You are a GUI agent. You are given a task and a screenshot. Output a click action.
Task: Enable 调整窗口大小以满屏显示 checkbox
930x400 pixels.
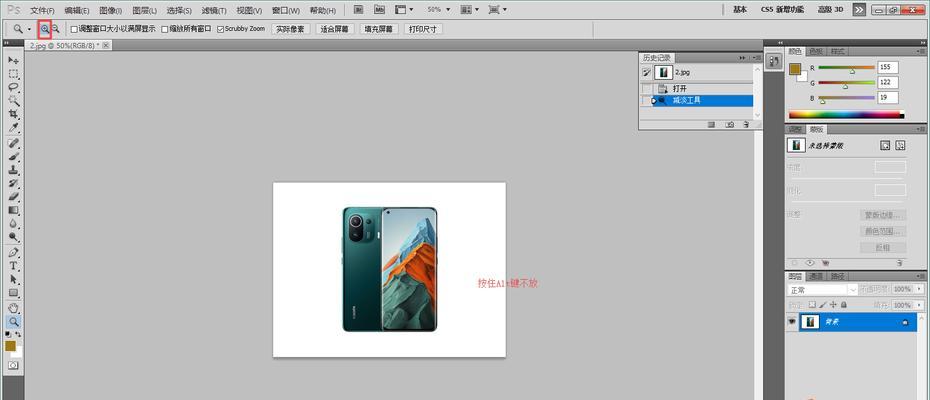(x=74, y=28)
